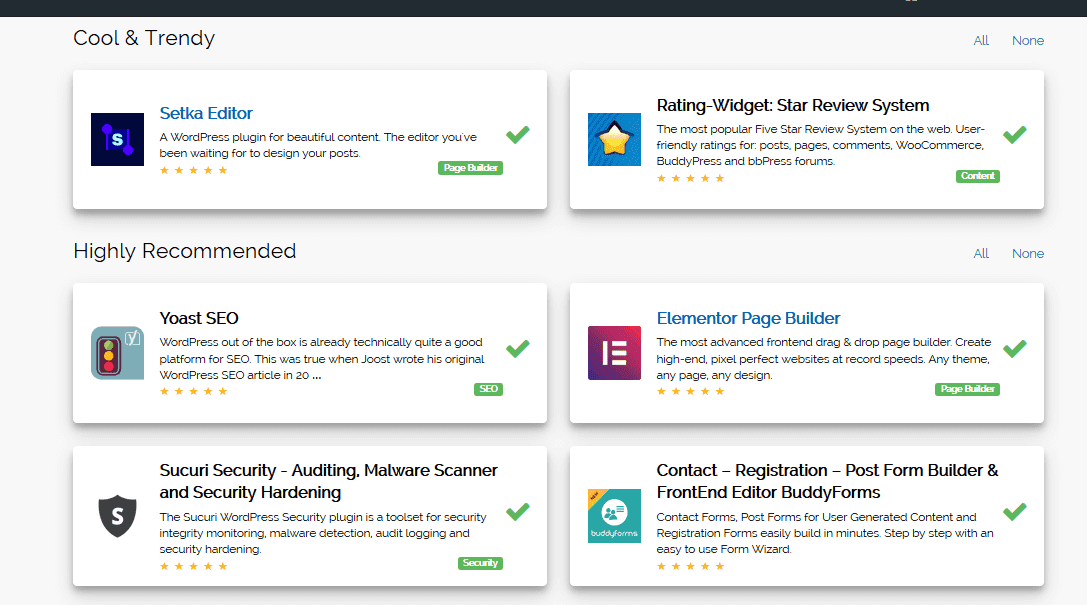Toggle the Yoast SEO selection checkmark

[x=518, y=349]
